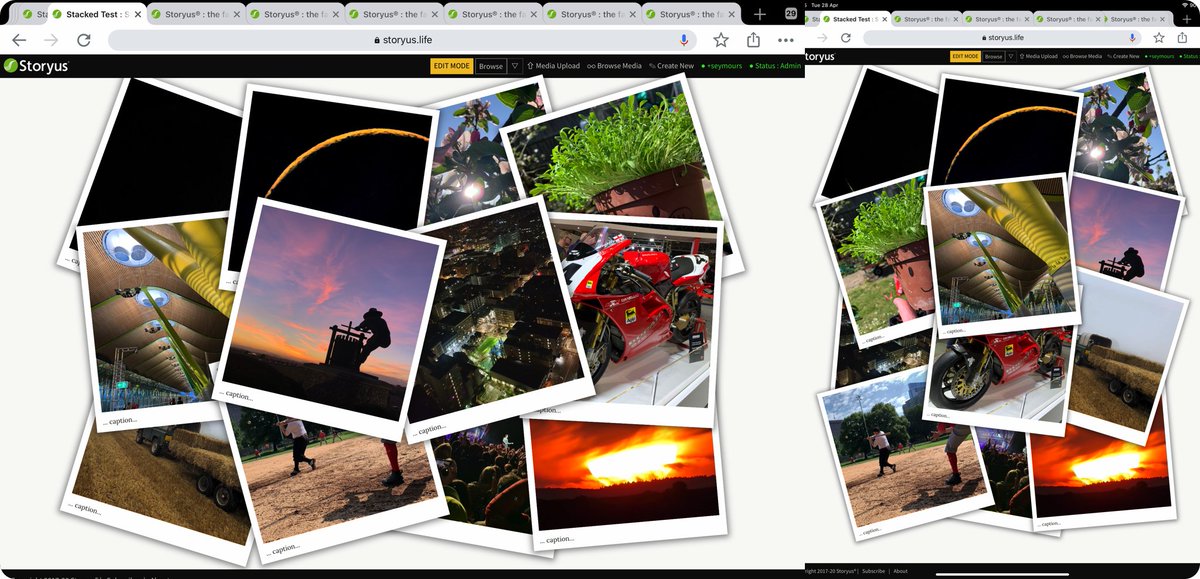Click the forward arrow in the right window
This screenshot has width=1200, height=579.
click(x=822, y=37)
